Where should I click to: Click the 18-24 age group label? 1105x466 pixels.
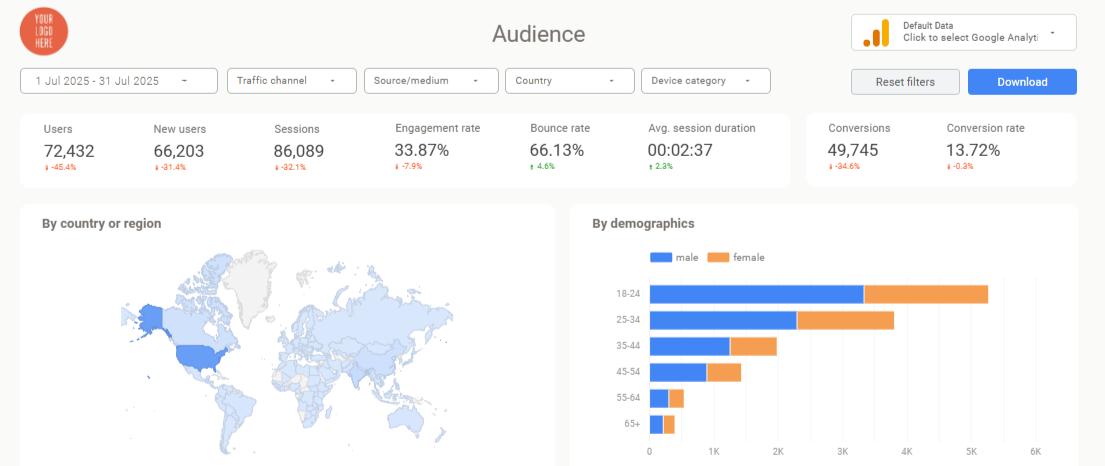tap(629, 294)
